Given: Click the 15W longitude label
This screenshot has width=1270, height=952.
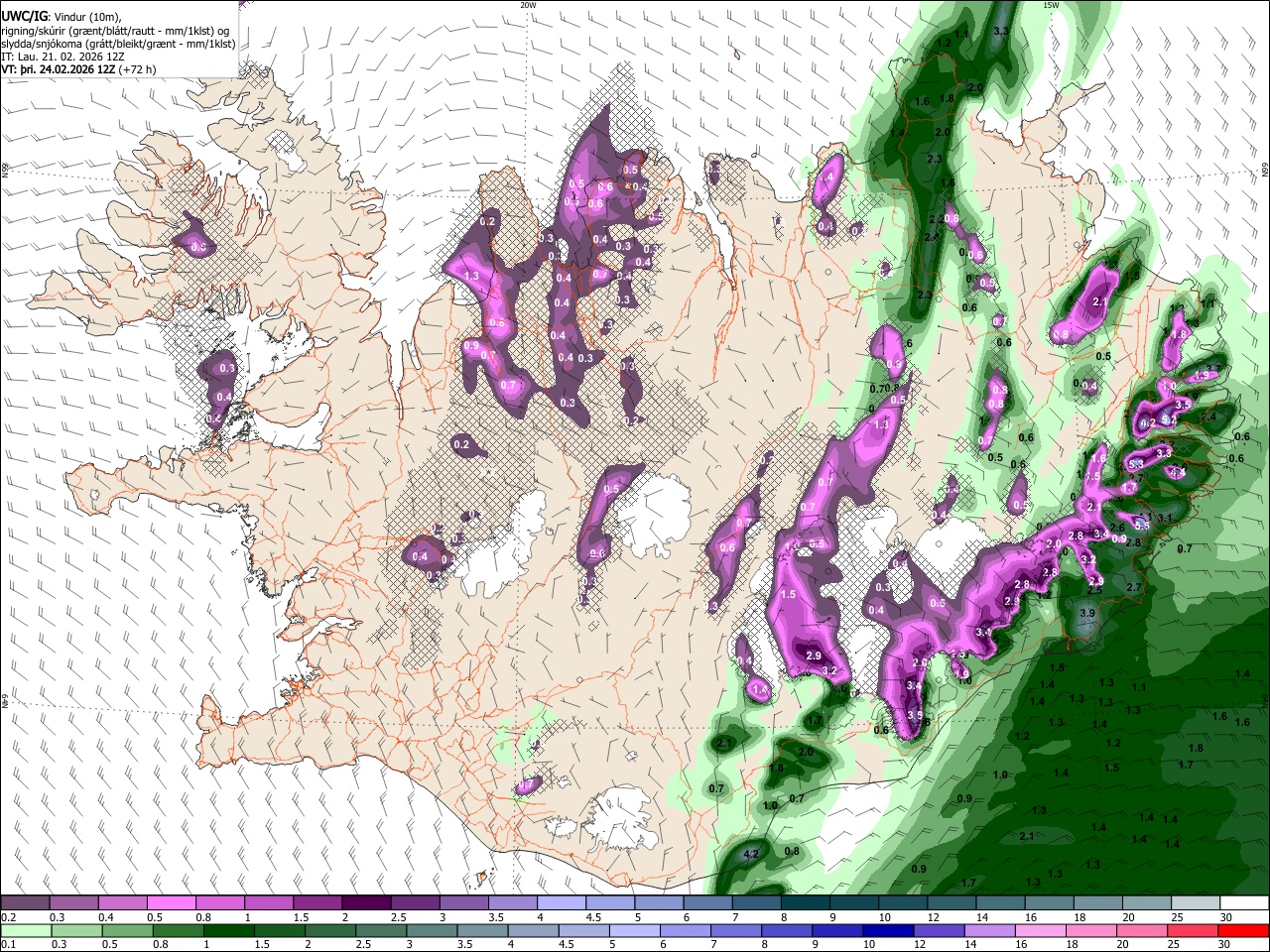Looking at the screenshot, I should click(1051, 5).
